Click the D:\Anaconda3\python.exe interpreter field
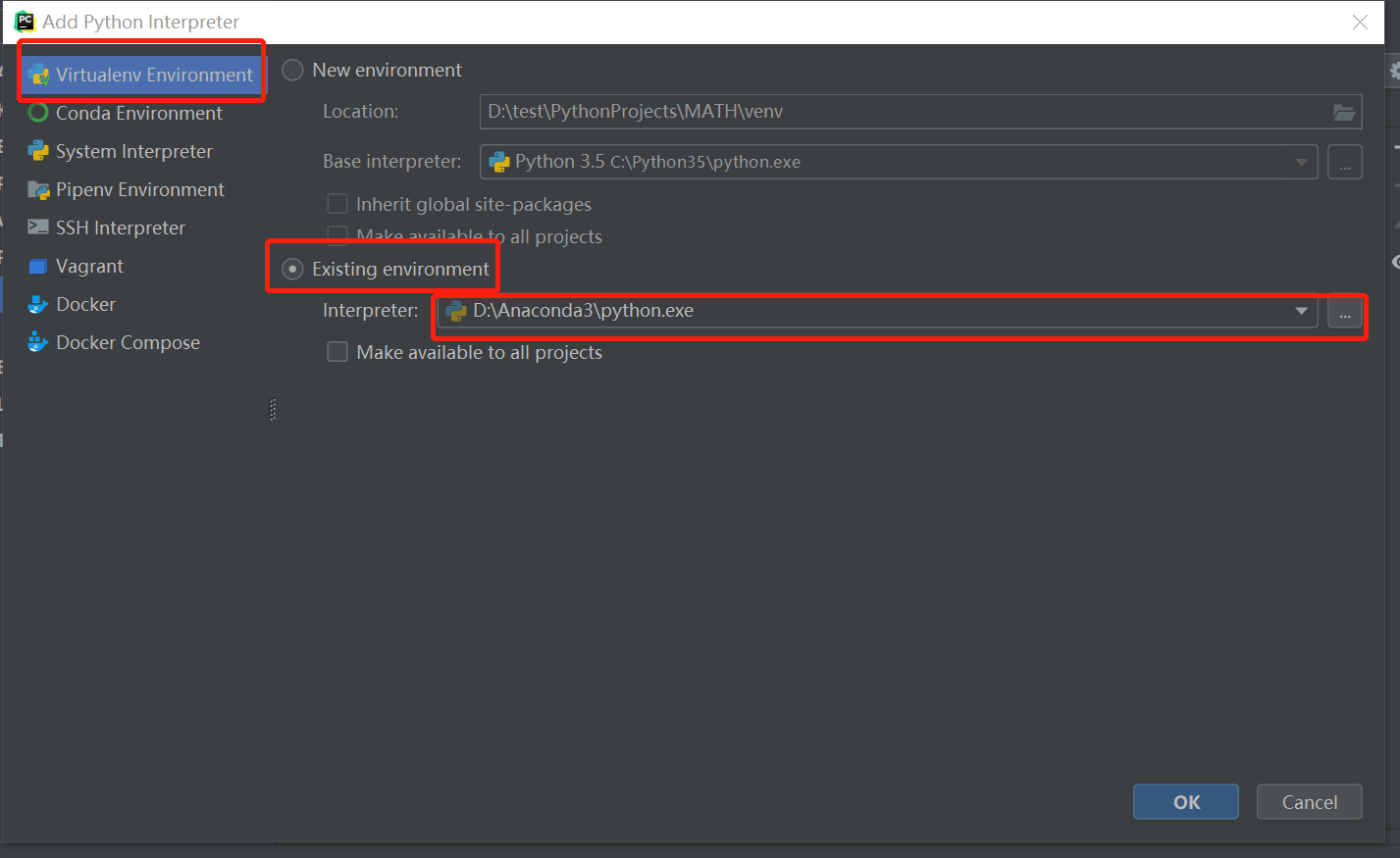Image resolution: width=1400 pixels, height=858 pixels. pos(877,311)
